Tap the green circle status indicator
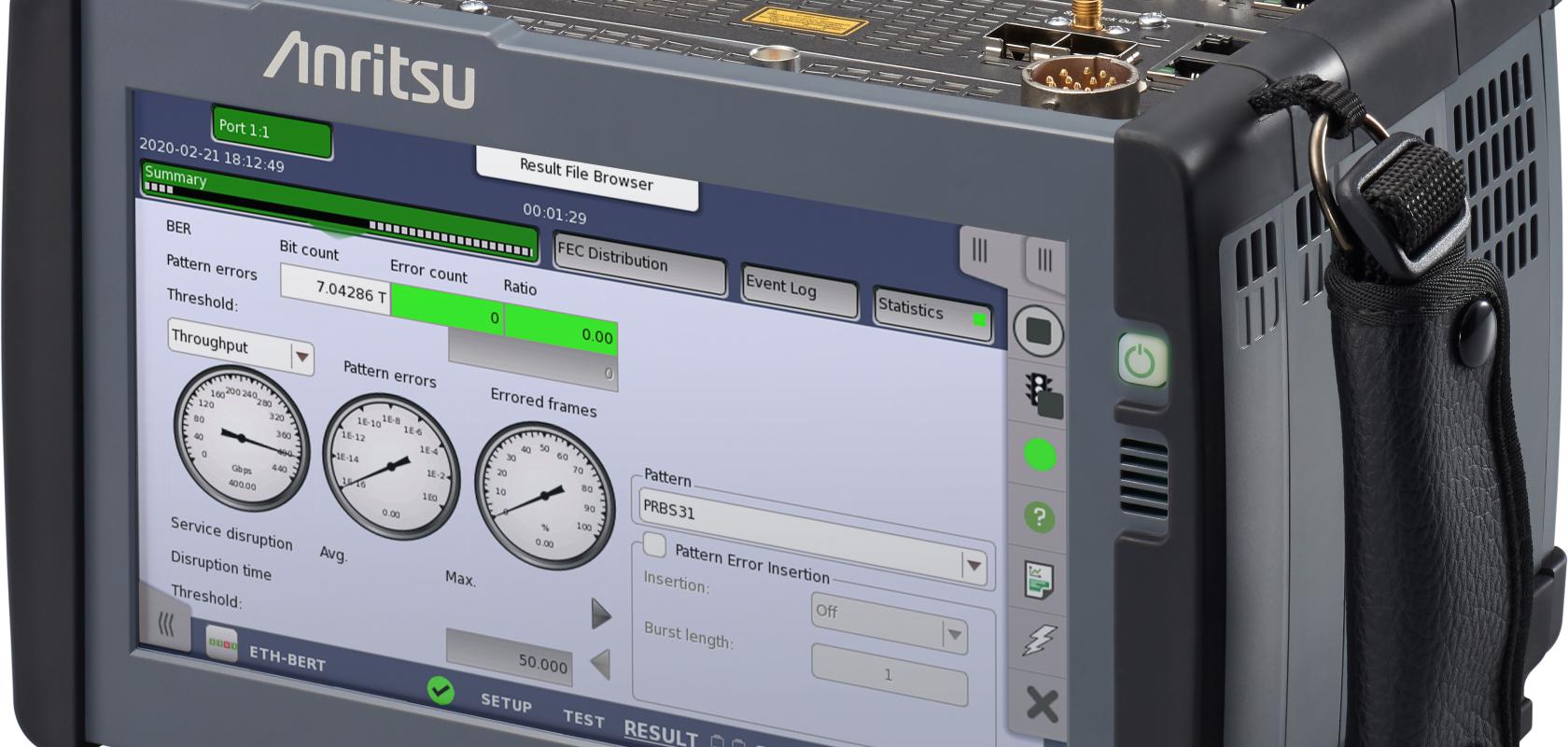This screenshot has height=747, width=1568. tap(1040, 456)
